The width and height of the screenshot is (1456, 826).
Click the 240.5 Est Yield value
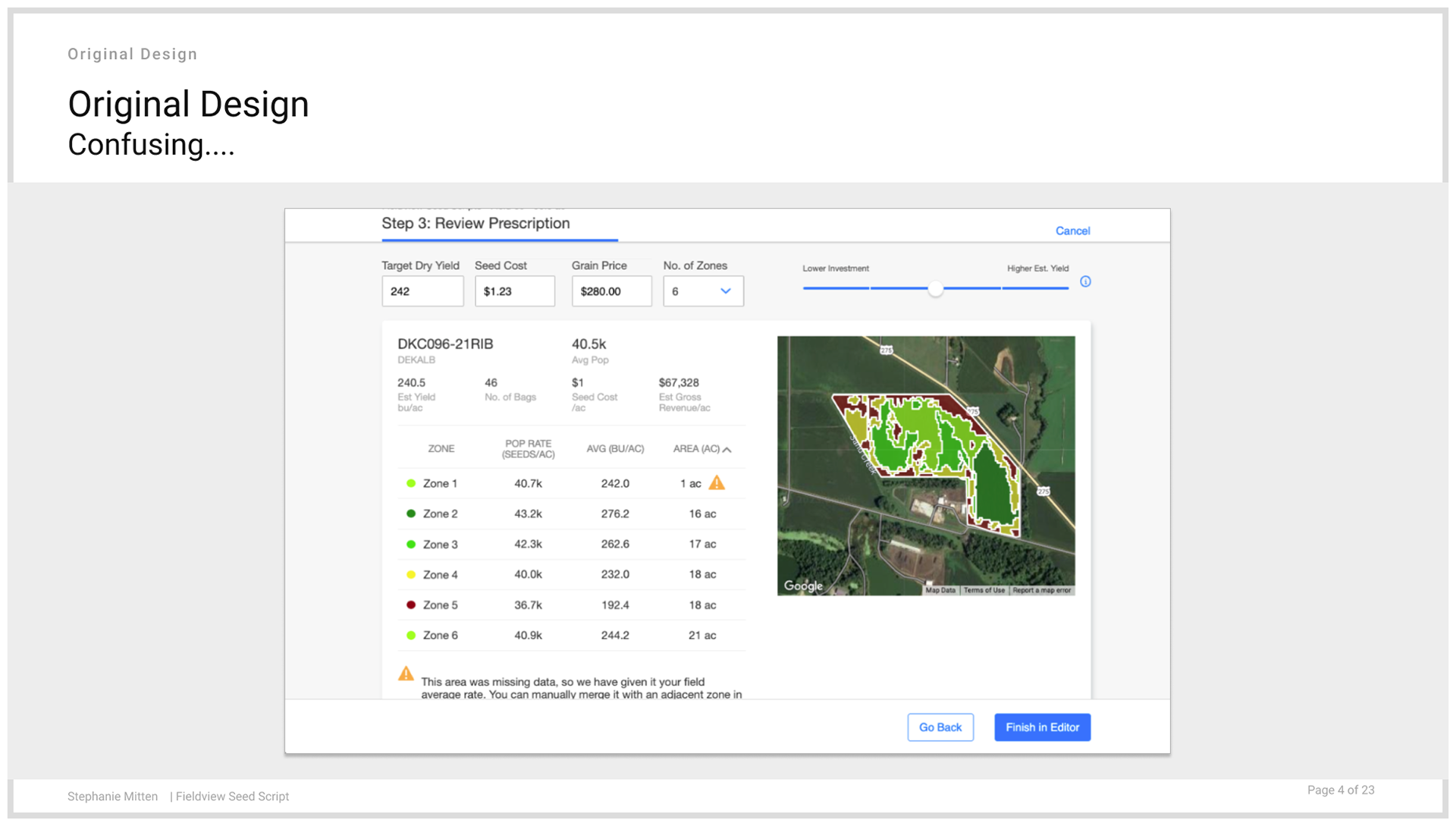411,382
